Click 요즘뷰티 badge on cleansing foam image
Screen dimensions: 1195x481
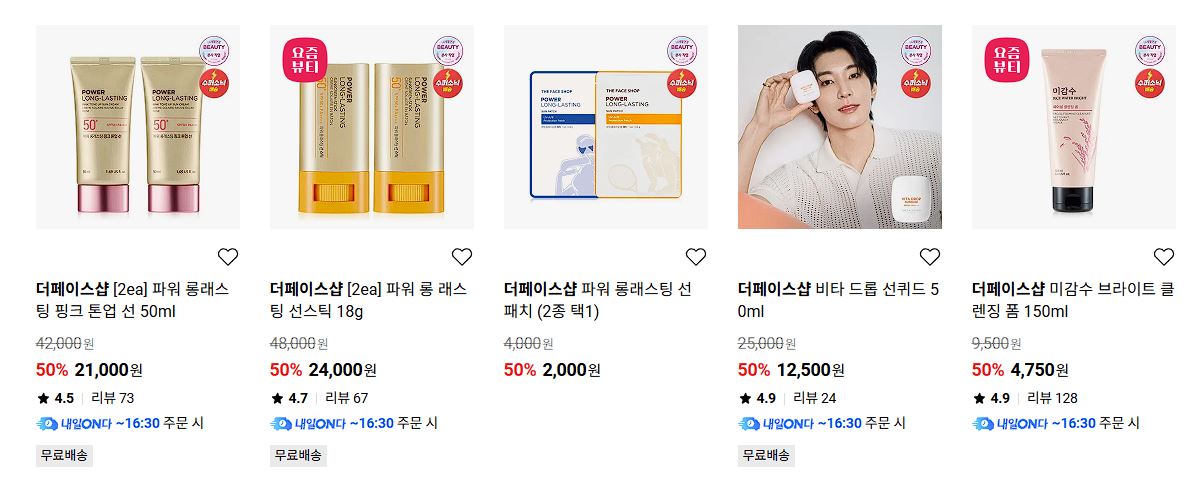[1007, 59]
